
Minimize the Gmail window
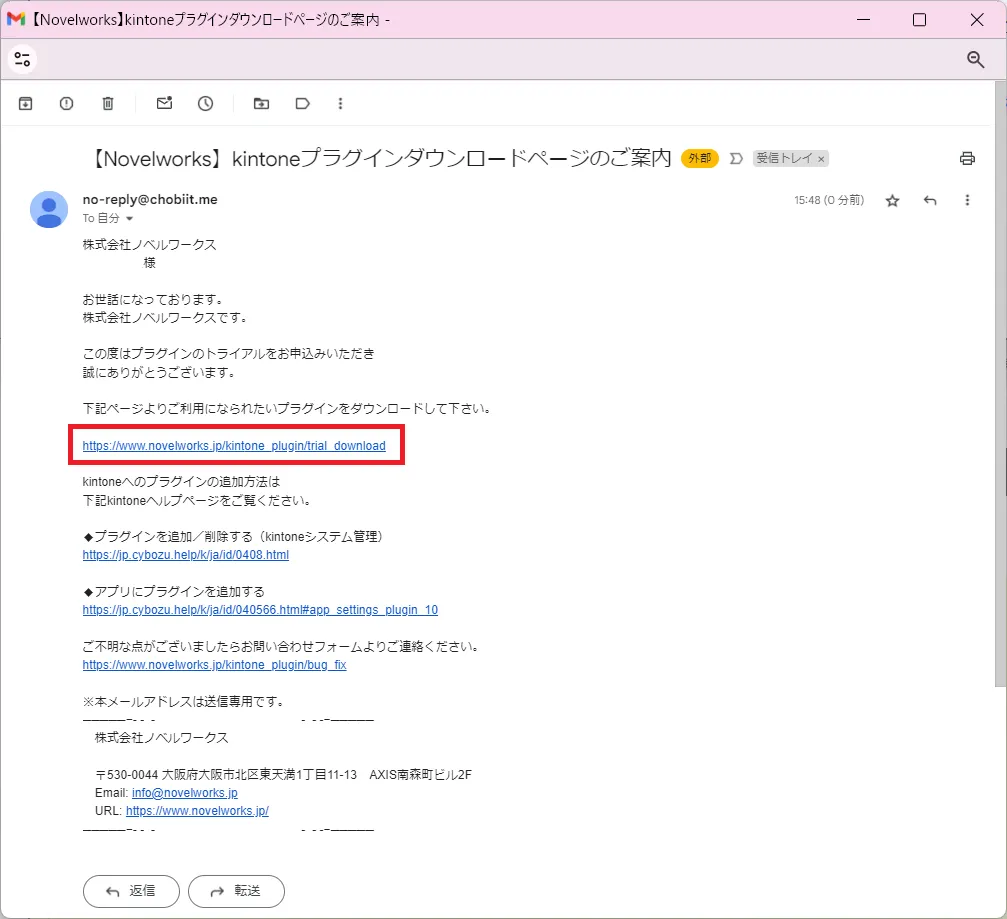coord(863,19)
